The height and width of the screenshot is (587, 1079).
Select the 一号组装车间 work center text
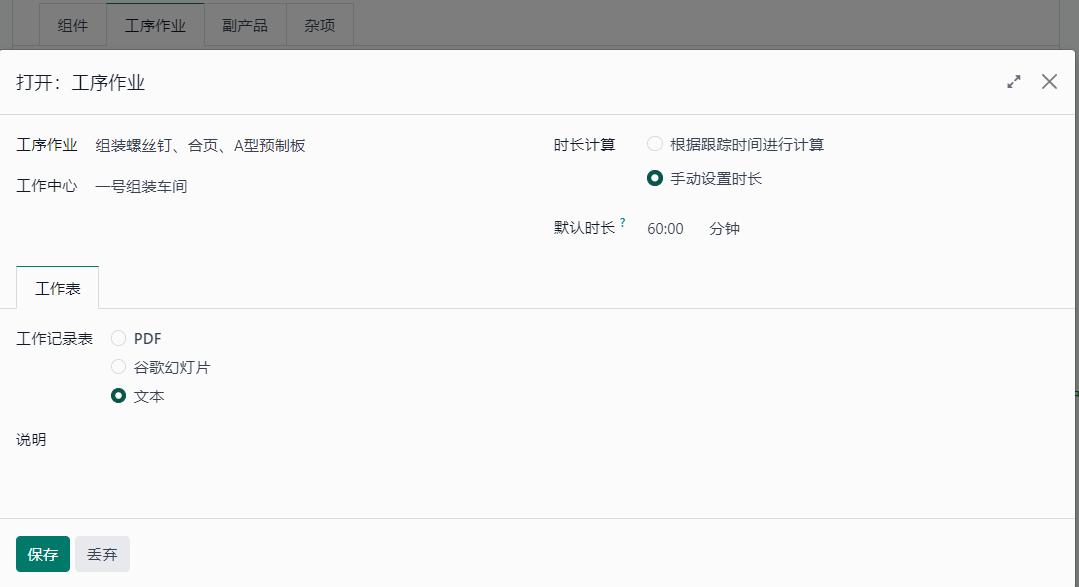click(140, 186)
